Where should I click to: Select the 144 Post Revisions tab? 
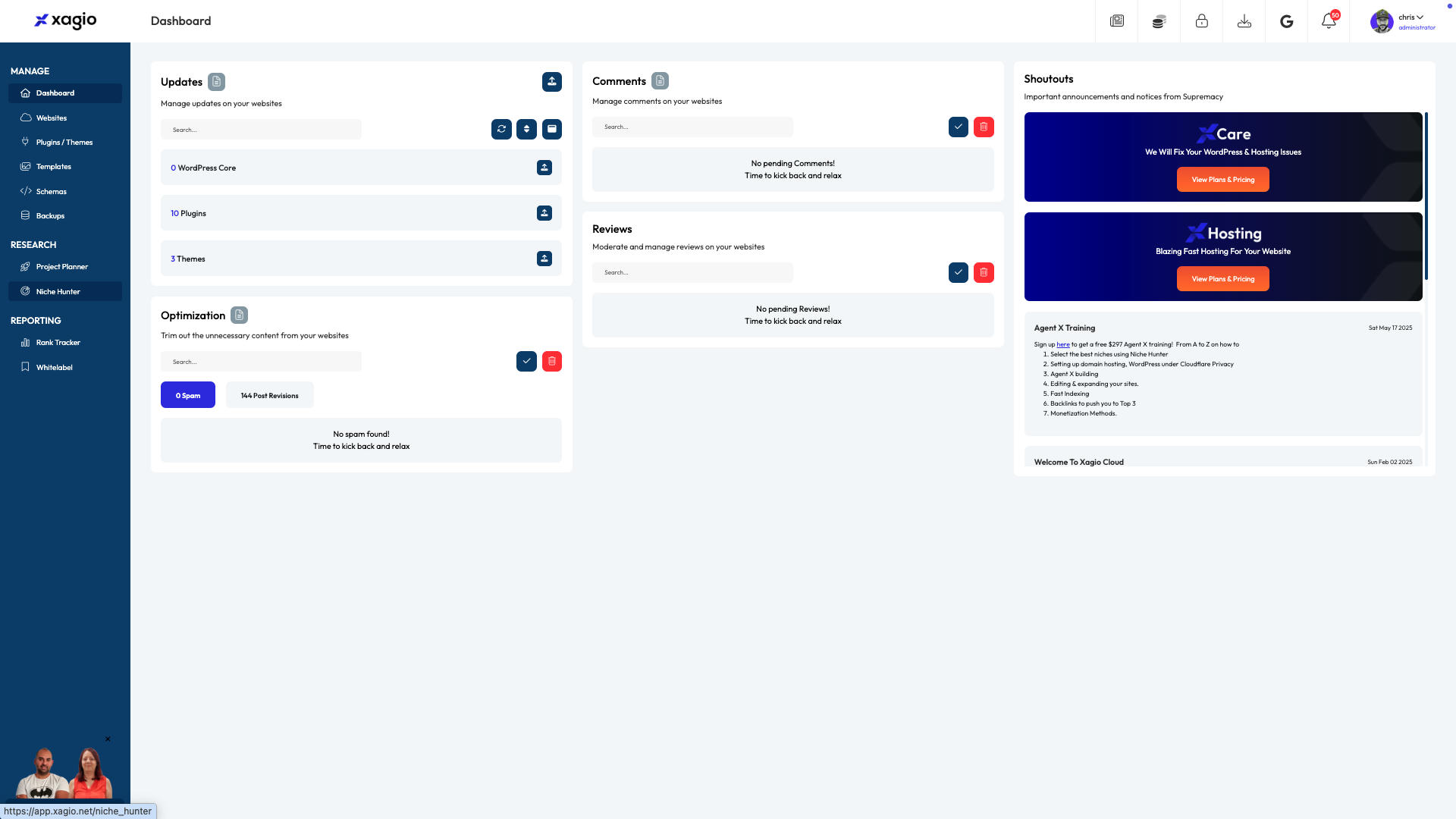coord(269,395)
